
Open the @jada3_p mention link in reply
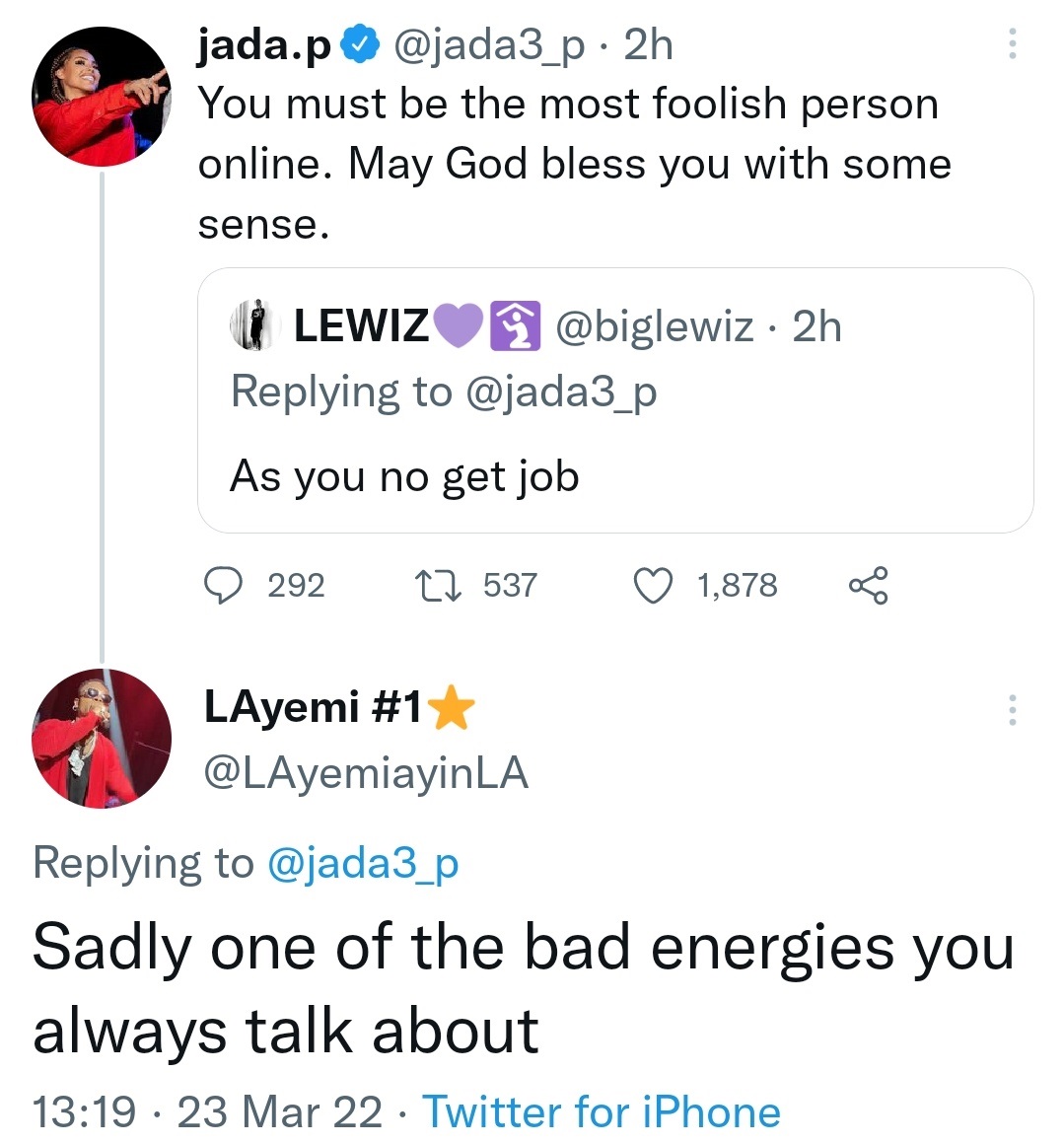(363, 864)
